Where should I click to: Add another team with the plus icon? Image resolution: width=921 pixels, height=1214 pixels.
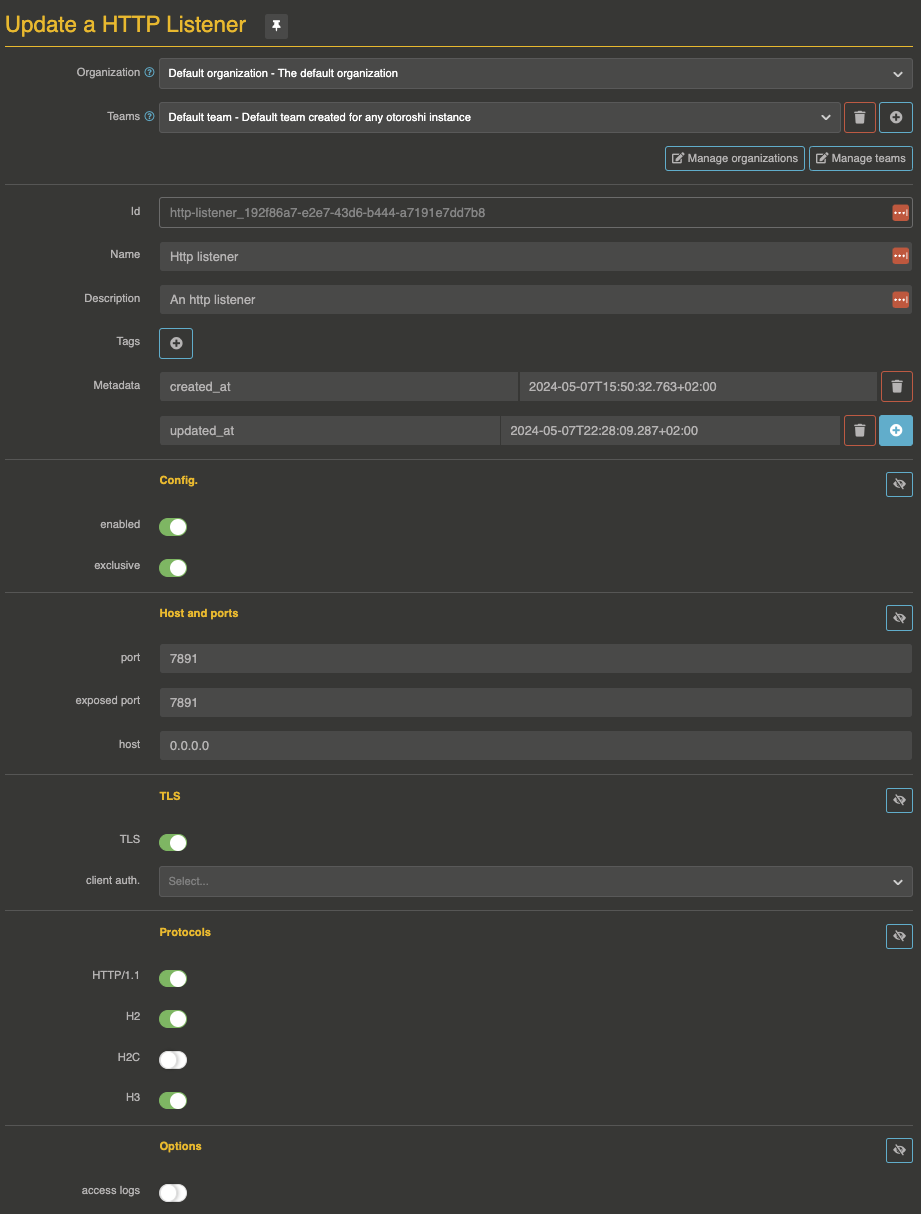[x=896, y=117]
